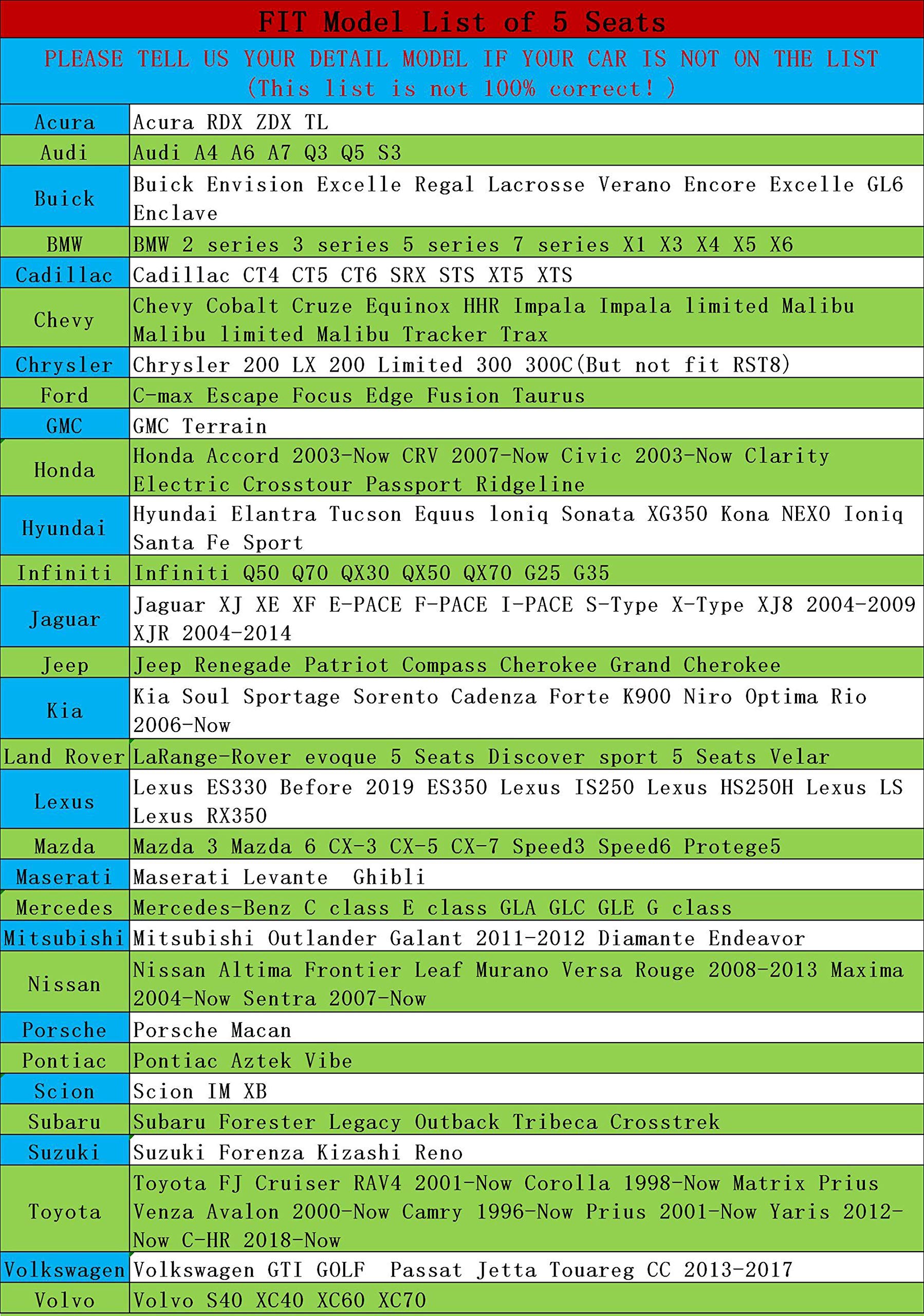Click 'C-max Escape Focus Edge Fusion Taurus' cell
Image resolution: width=924 pixels, height=1316 pixels.
(526, 393)
